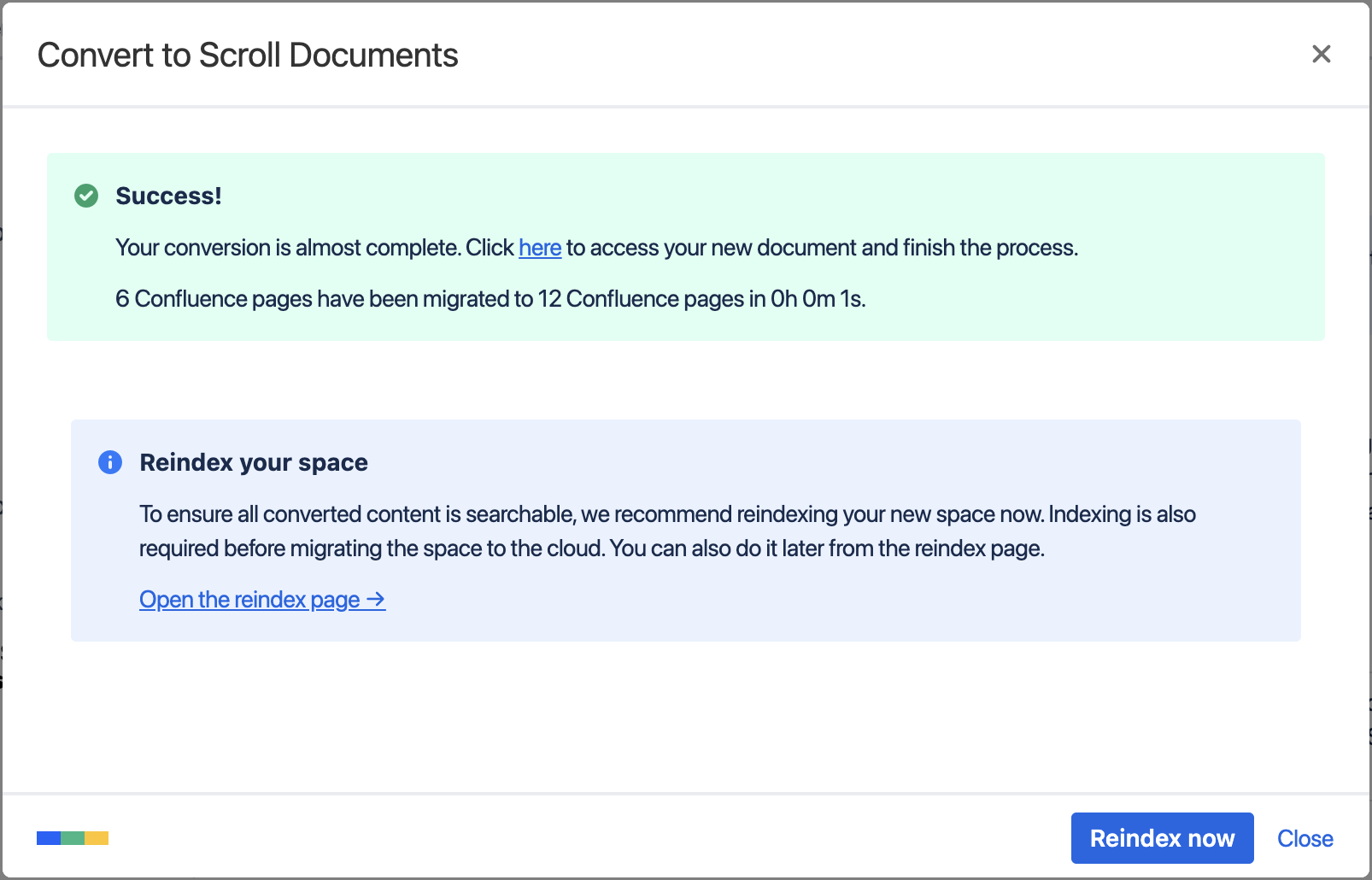Viewport: 1372px width, 880px height.
Task: Click the '0h 0m 1s' duration text
Action: click(x=817, y=299)
